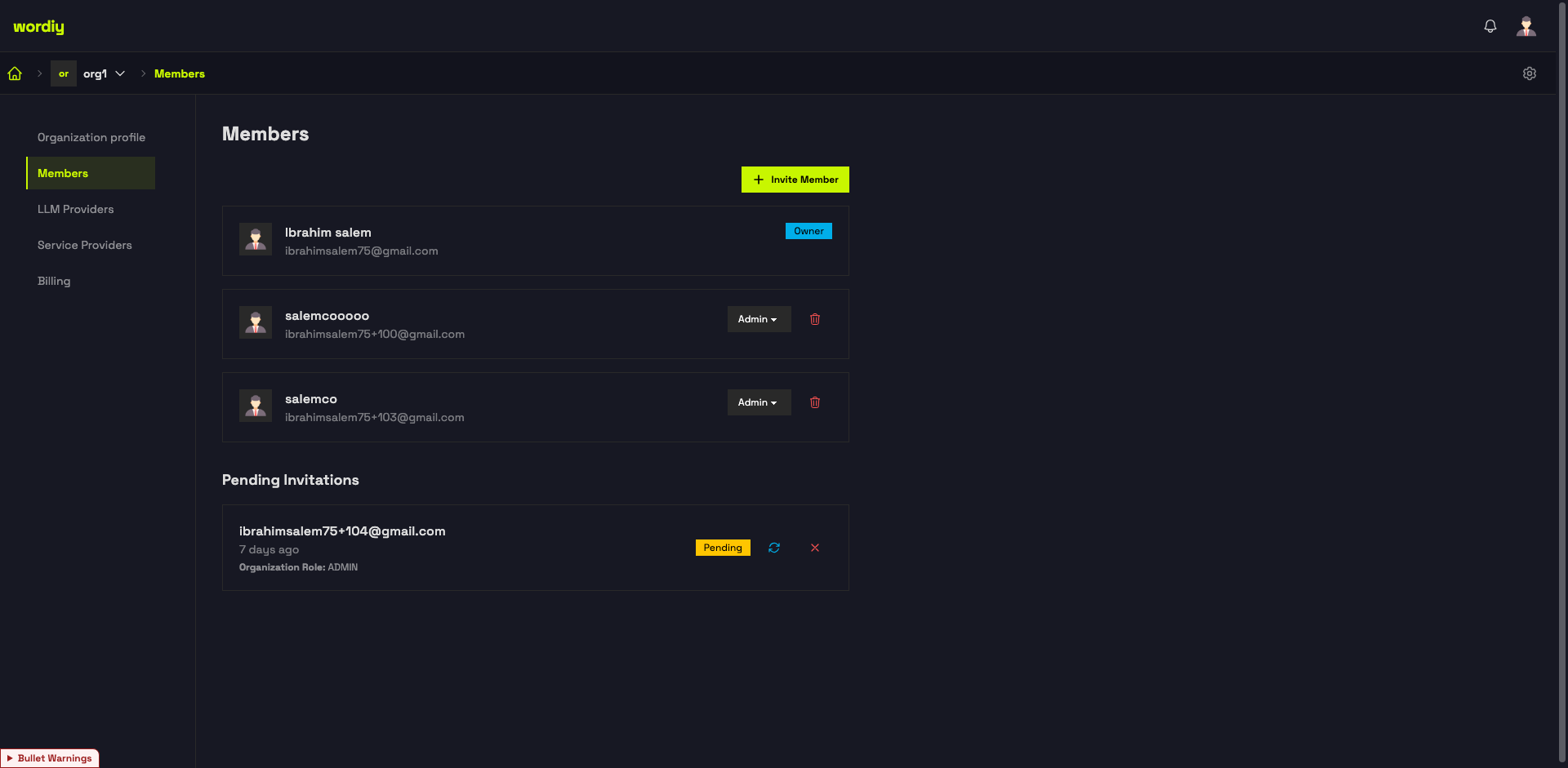This screenshot has width=1568, height=768.
Task: Open the Admin role dropdown for salemcooooo
Action: (759, 319)
